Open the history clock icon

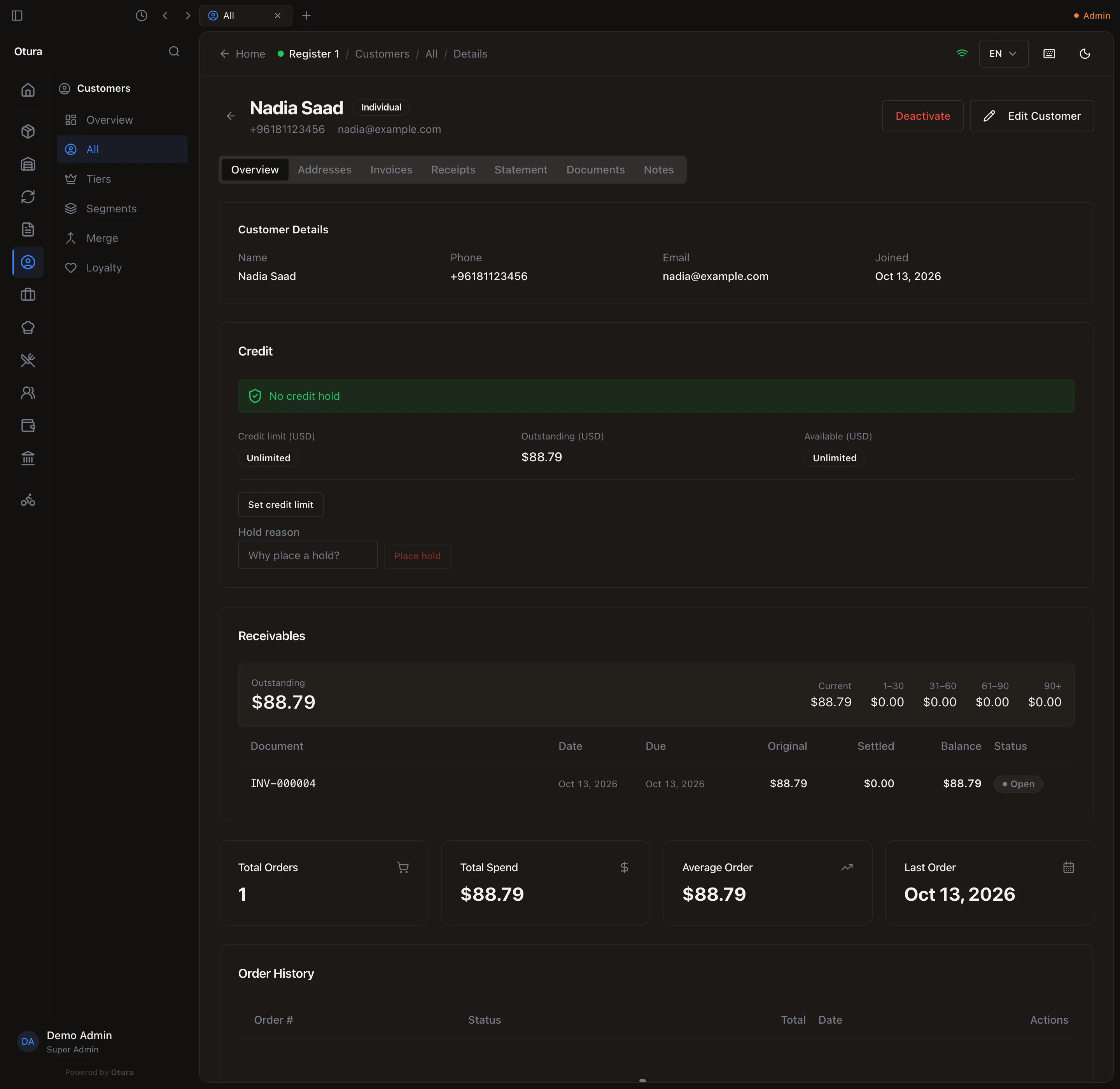[141, 16]
